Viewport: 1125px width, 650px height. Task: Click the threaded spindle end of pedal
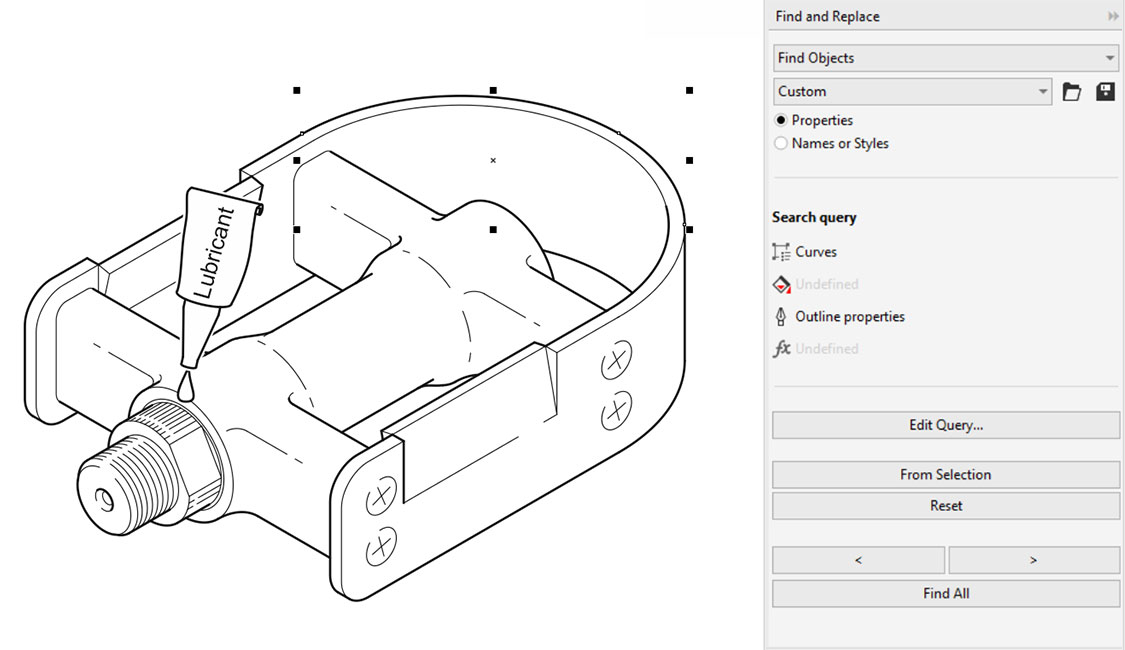click(x=126, y=485)
